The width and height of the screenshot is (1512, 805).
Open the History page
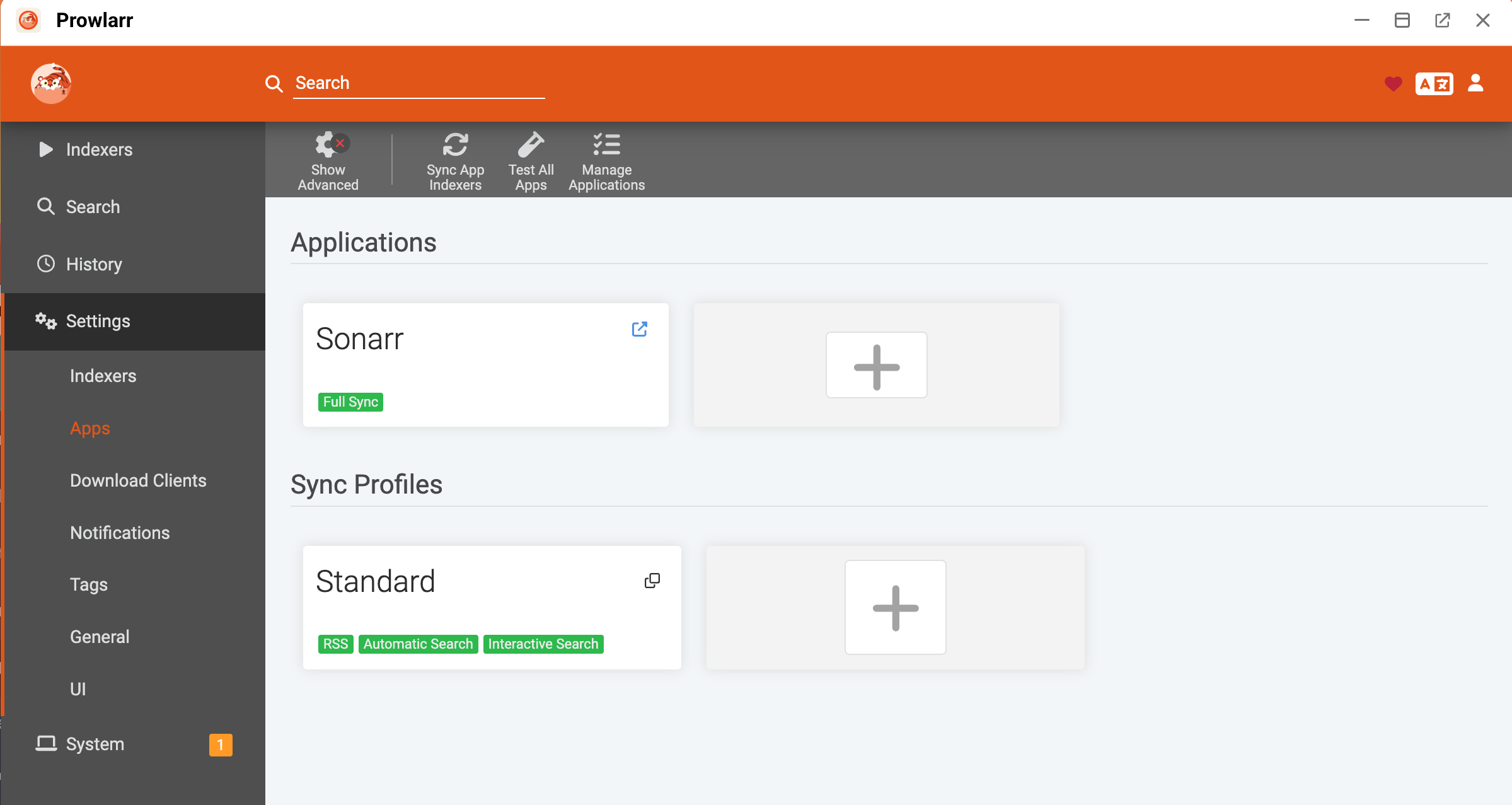94,264
